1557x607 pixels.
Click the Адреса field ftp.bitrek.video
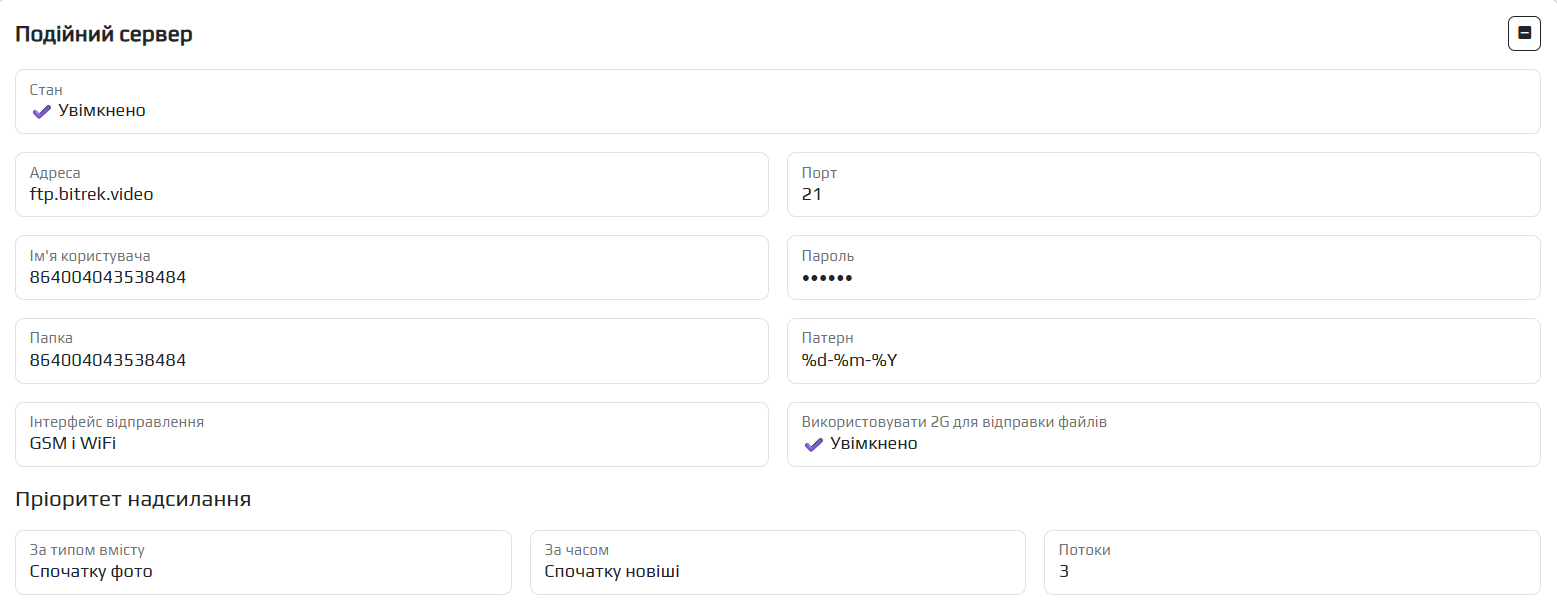pyautogui.click(x=391, y=194)
